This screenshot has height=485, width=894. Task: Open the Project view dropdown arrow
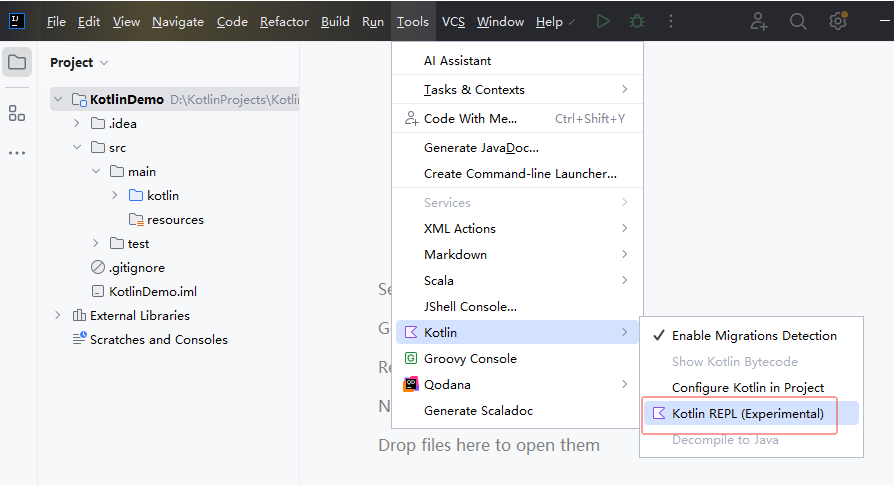pyautogui.click(x=104, y=63)
